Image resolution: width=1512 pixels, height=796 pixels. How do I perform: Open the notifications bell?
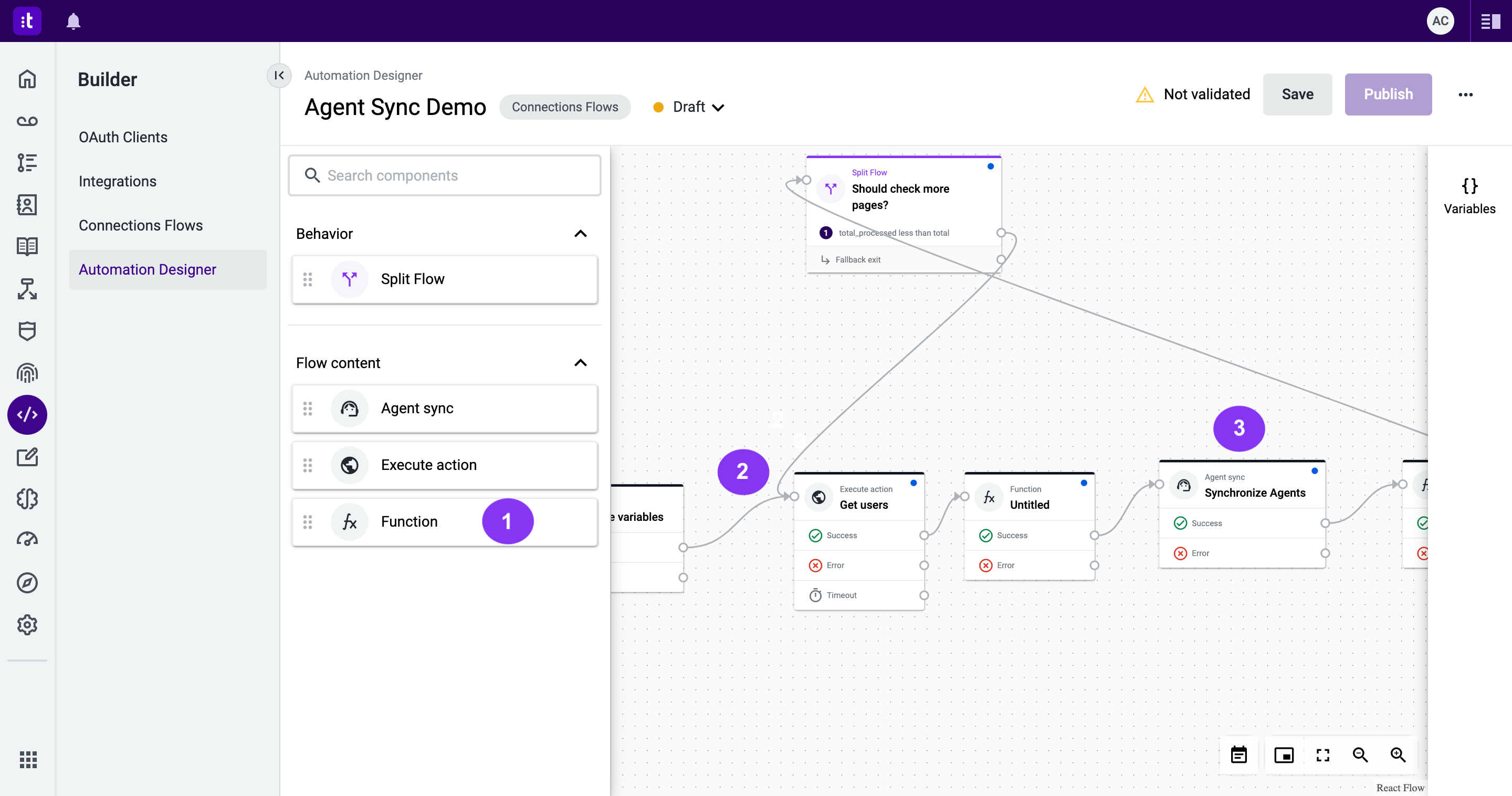click(73, 21)
